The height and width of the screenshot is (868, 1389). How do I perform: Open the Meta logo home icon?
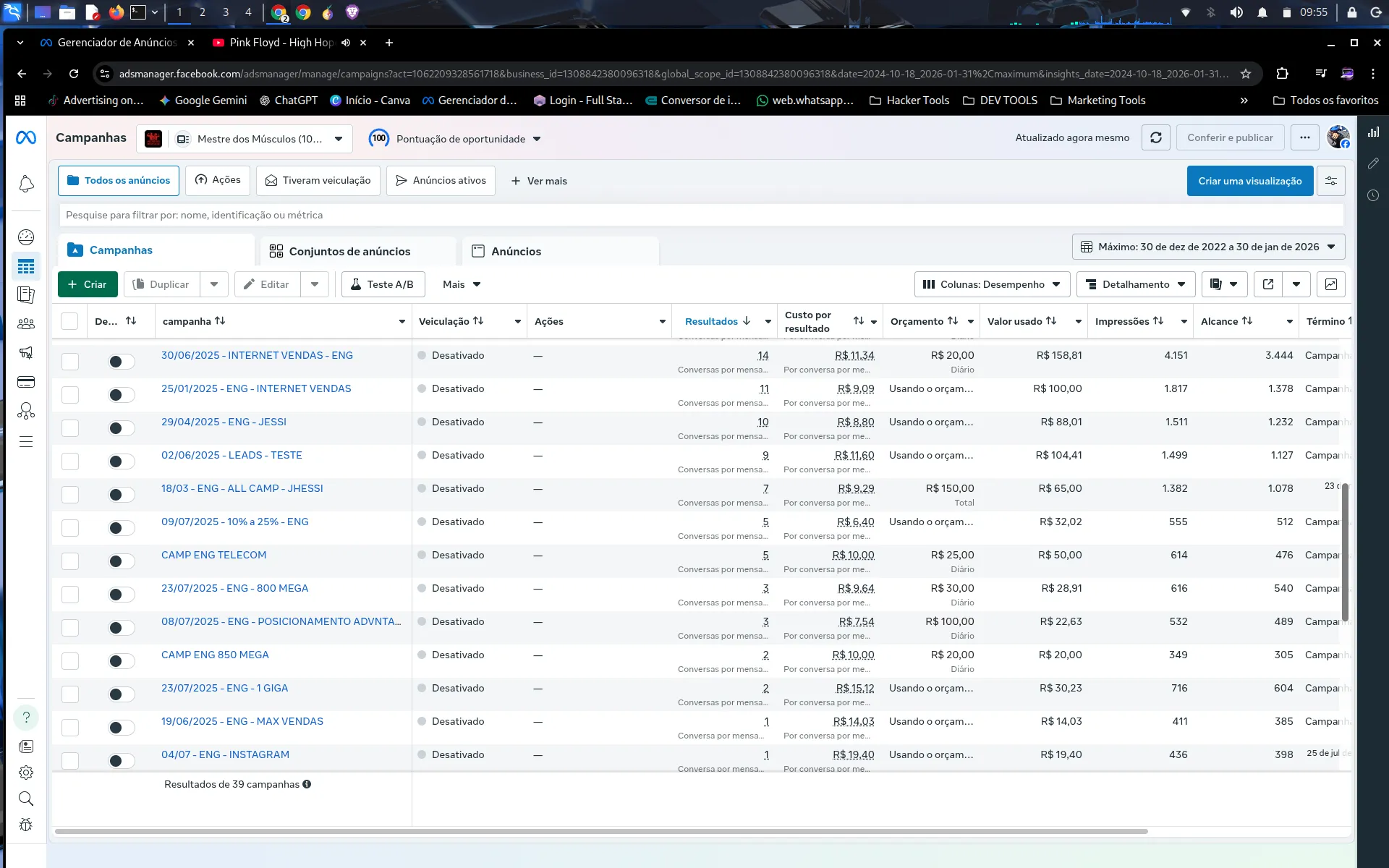[26, 137]
